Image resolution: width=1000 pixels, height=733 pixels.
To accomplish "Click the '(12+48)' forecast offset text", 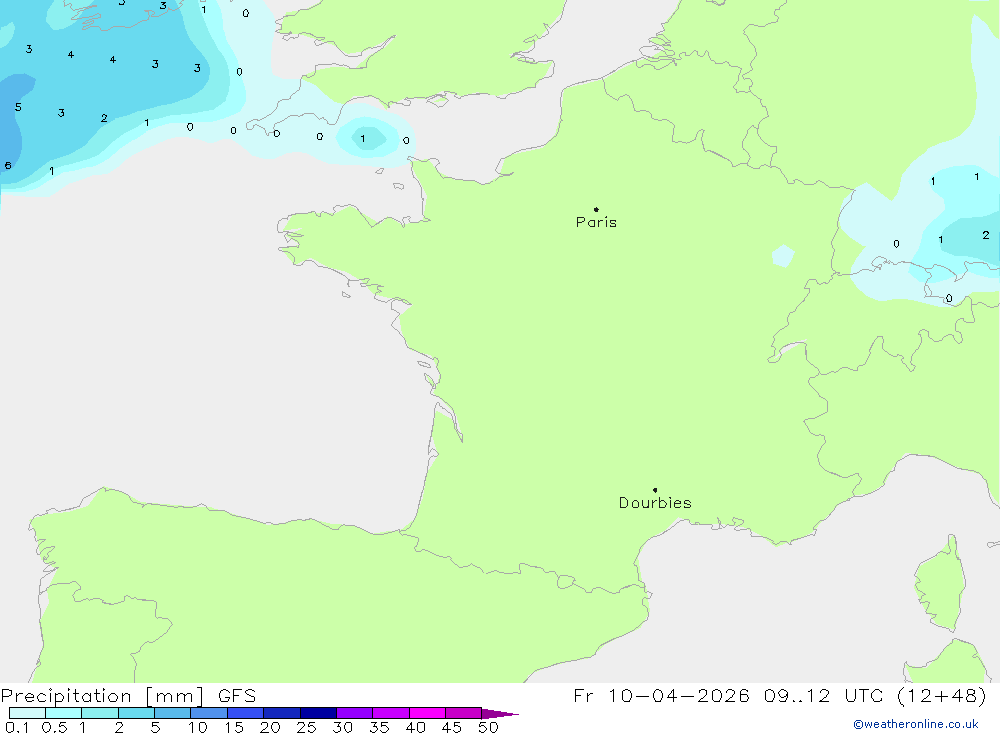I will (x=942, y=695).
